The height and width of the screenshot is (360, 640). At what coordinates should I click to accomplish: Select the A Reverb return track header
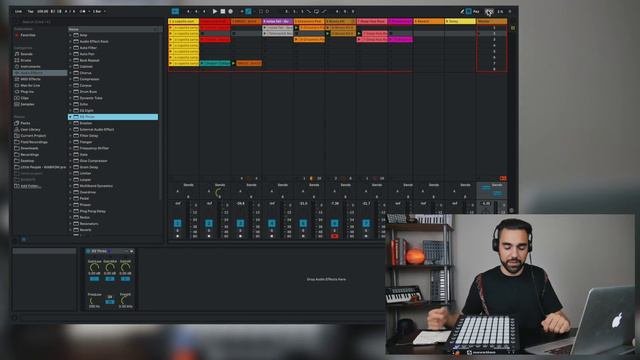pos(429,21)
